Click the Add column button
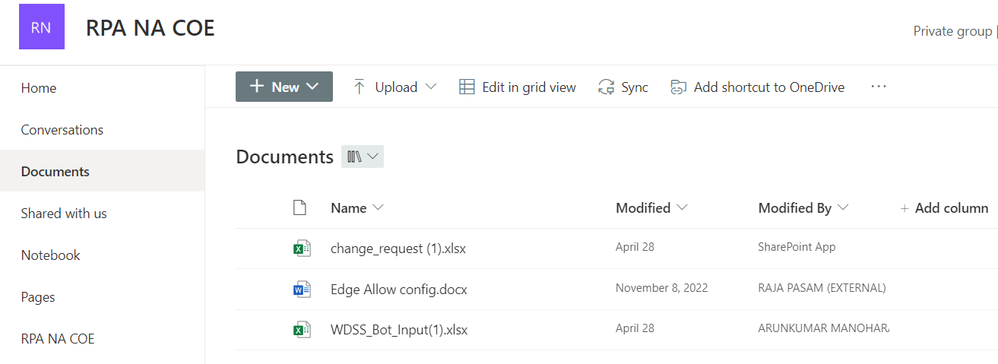Screen dimensions: 998x364 pos(944,208)
